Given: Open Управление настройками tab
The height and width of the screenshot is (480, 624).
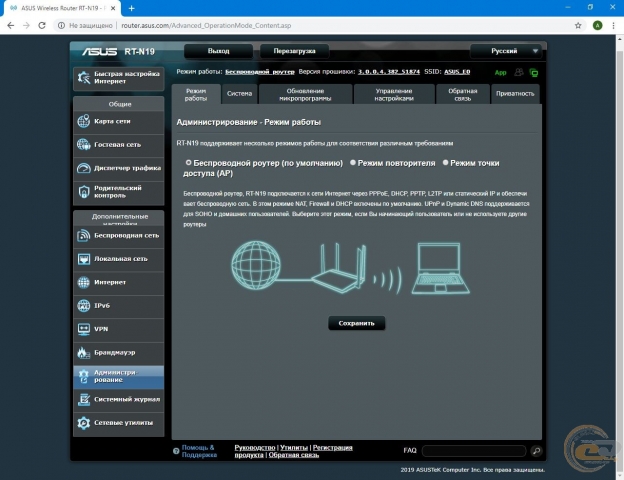Looking at the screenshot, I should tap(394, 94).
